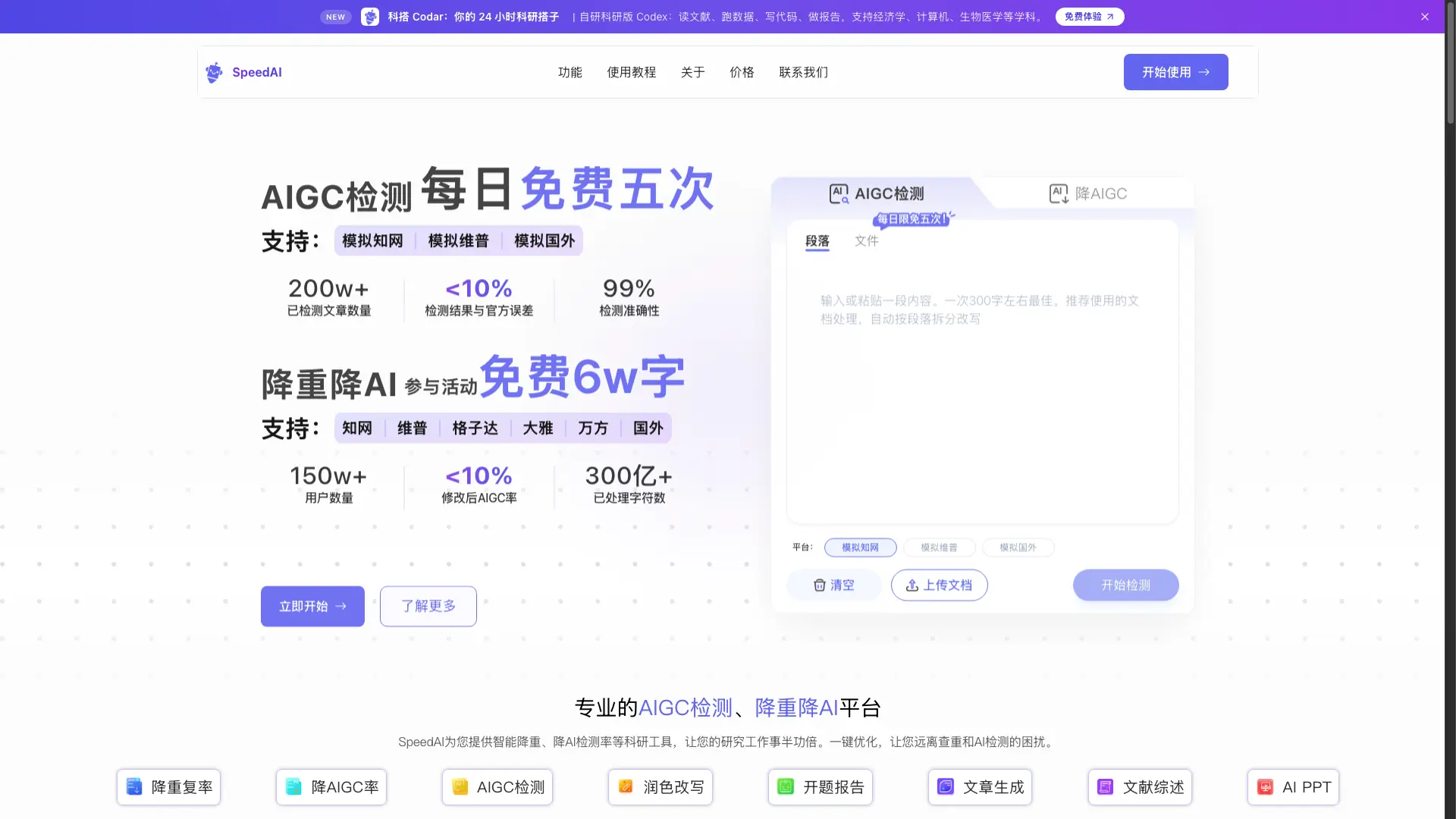The height and width of the screenshot is (819, 1456).
Task: Click the 立即开始 button
Action: point(312,607)
